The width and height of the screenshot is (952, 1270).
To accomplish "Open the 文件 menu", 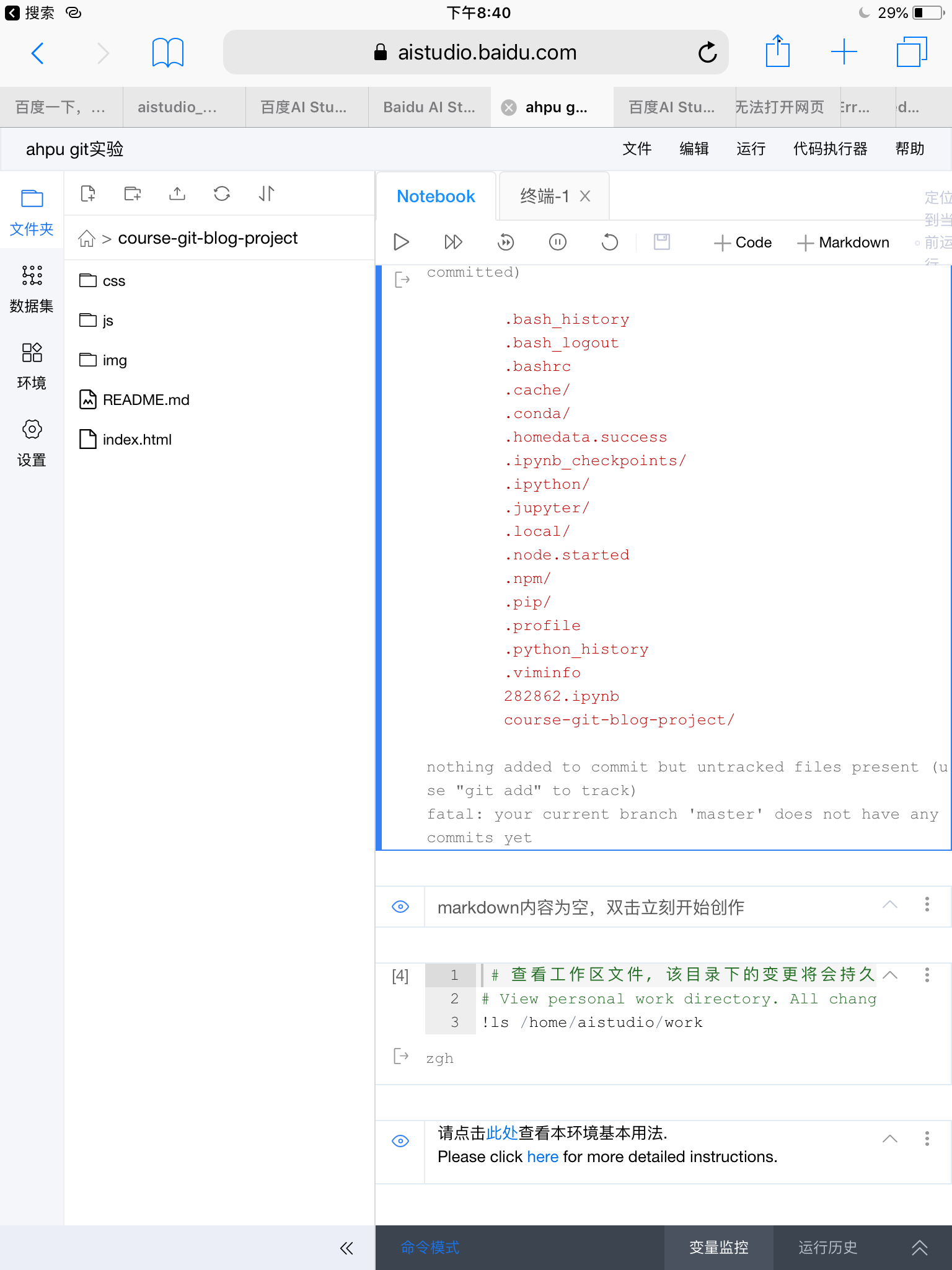I will (637, 149).
